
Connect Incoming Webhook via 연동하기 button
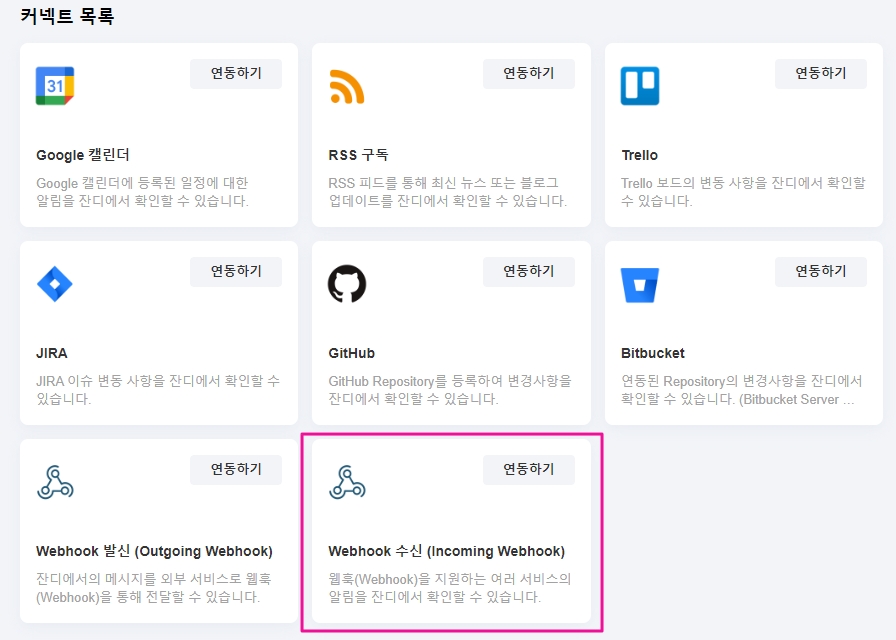pos(528,469)
